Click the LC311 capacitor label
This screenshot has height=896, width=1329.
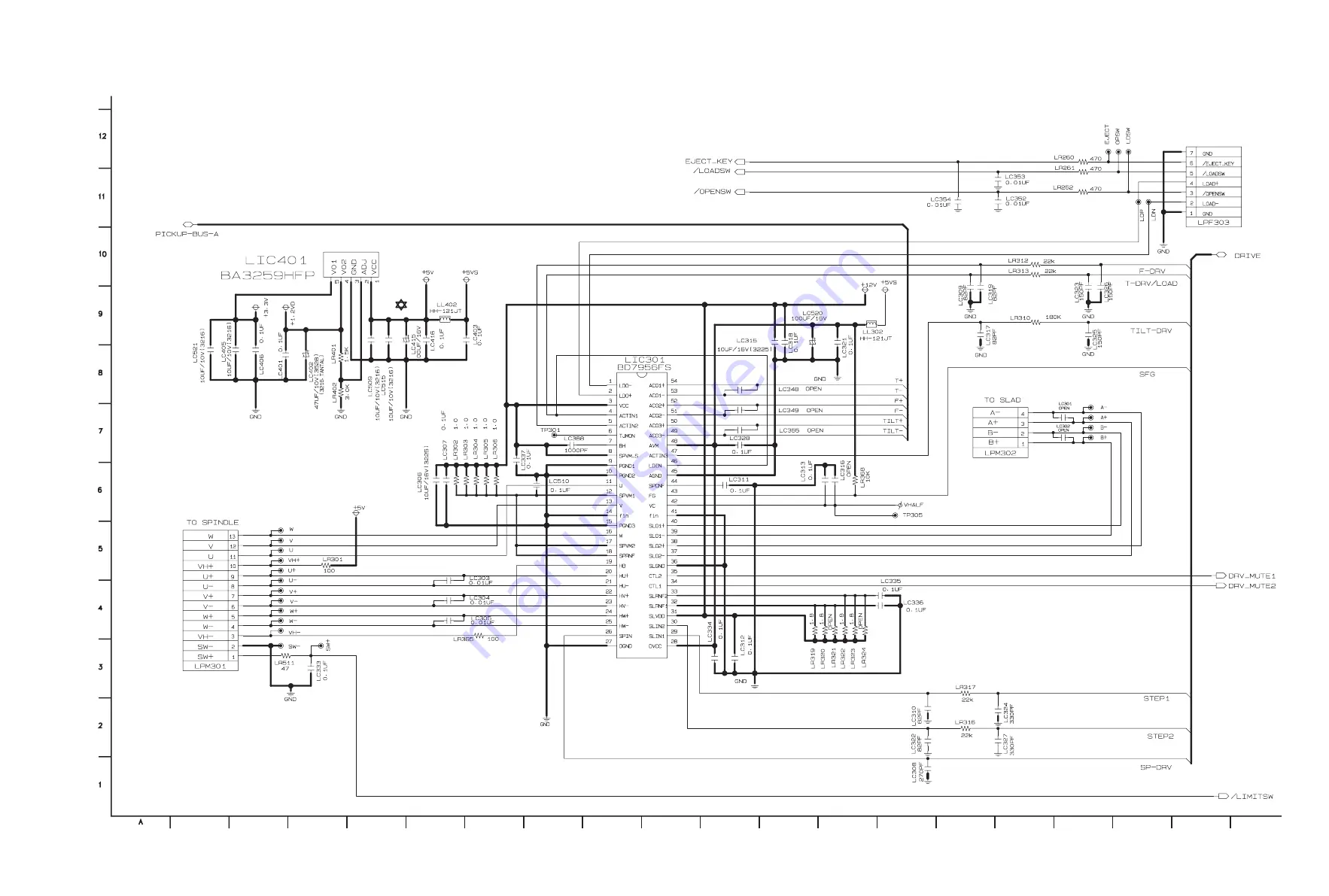coord(739,480)
